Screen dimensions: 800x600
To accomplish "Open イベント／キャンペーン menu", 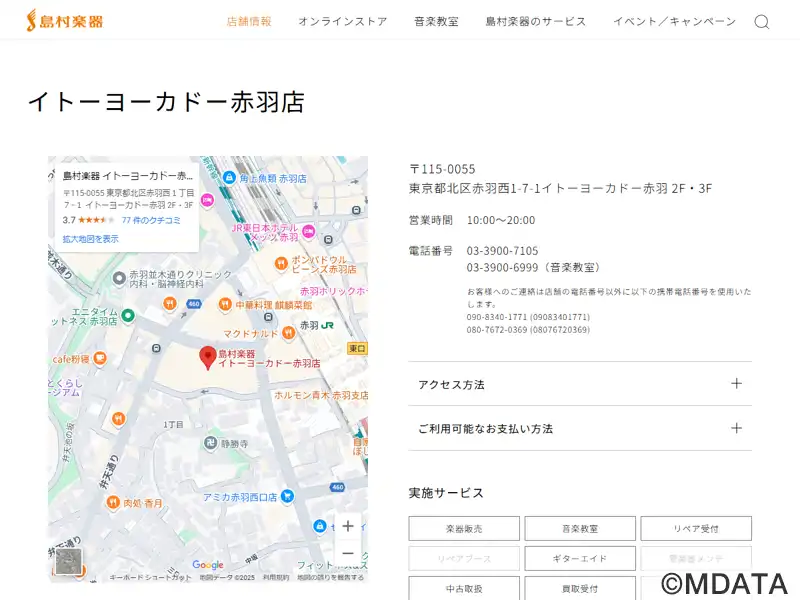I will click(x=674, y=21).
